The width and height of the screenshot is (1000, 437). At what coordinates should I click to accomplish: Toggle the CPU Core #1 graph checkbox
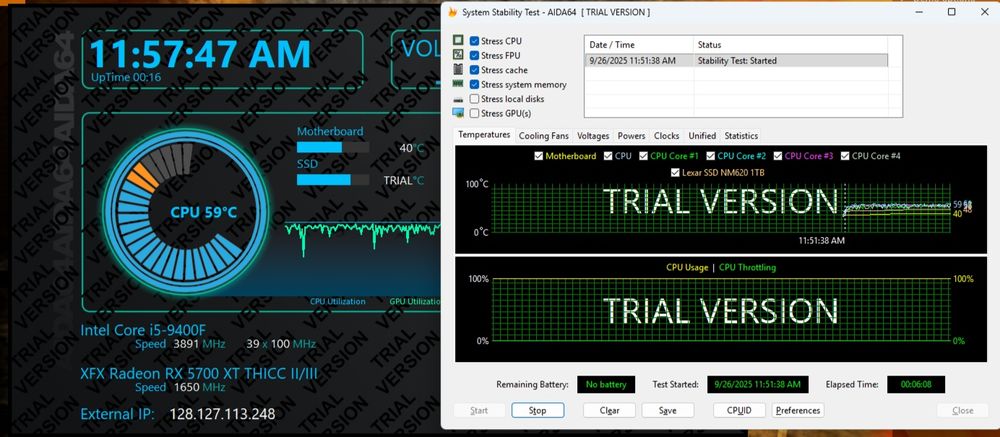pyautogui.click(x=644, y=156)
